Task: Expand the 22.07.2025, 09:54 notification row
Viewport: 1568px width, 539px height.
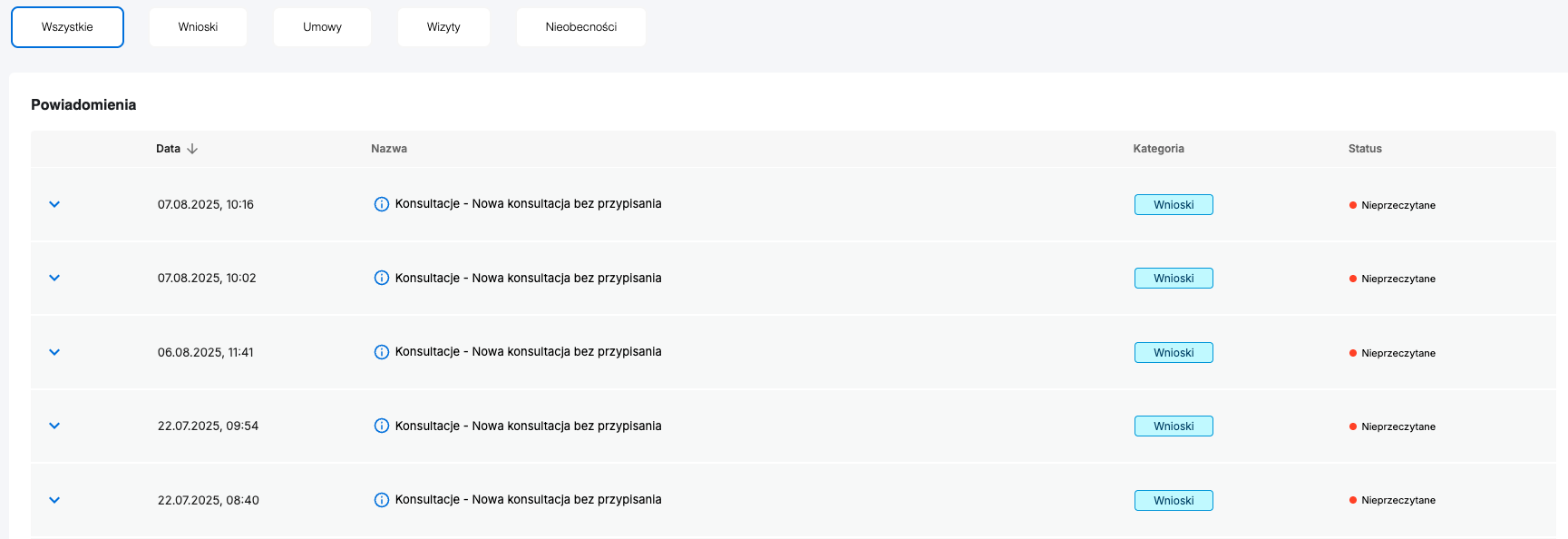Action: pos(54,426)
